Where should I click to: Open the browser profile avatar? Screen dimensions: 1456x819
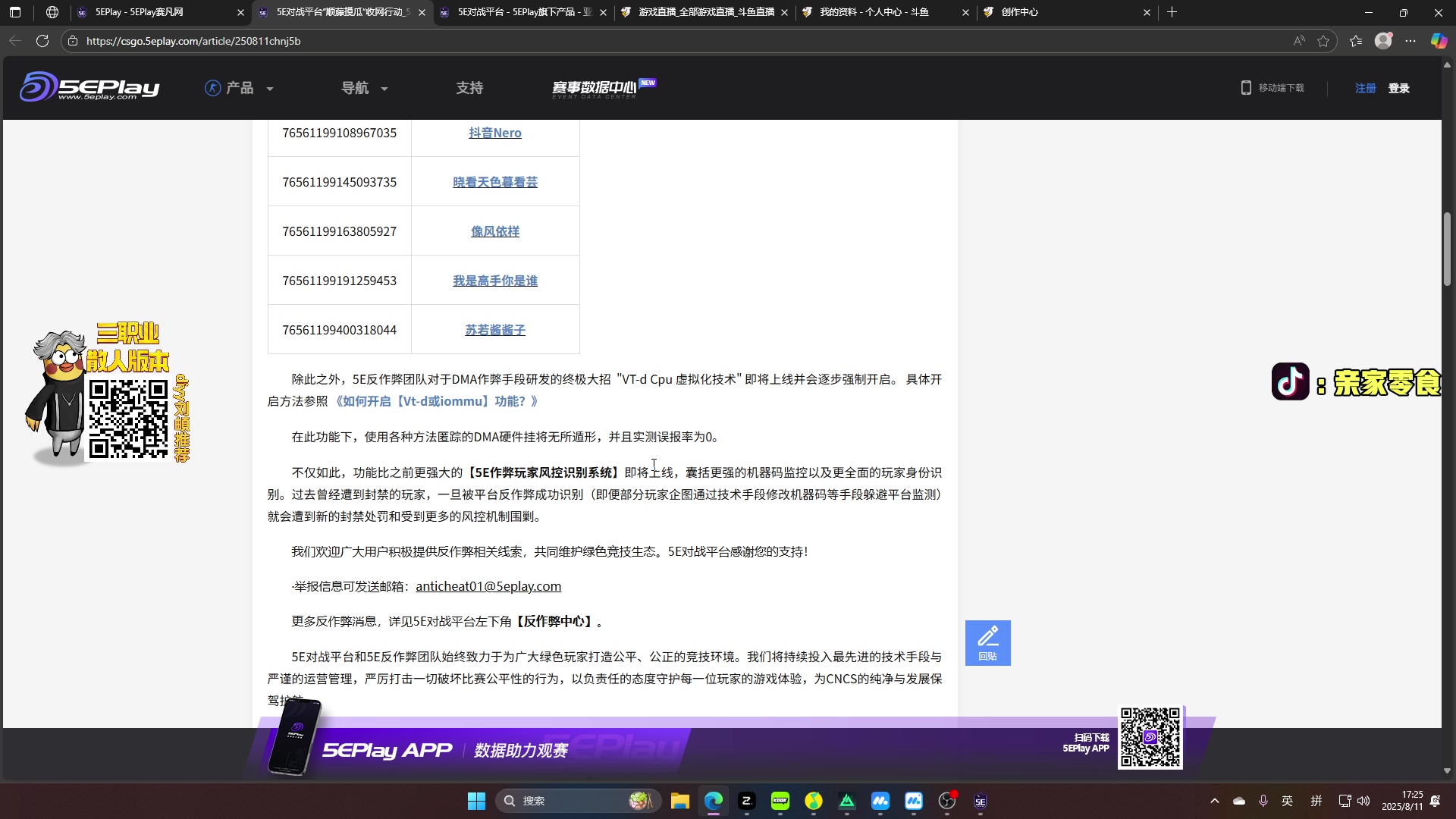pyautogui.click(x=1383, y=41)
